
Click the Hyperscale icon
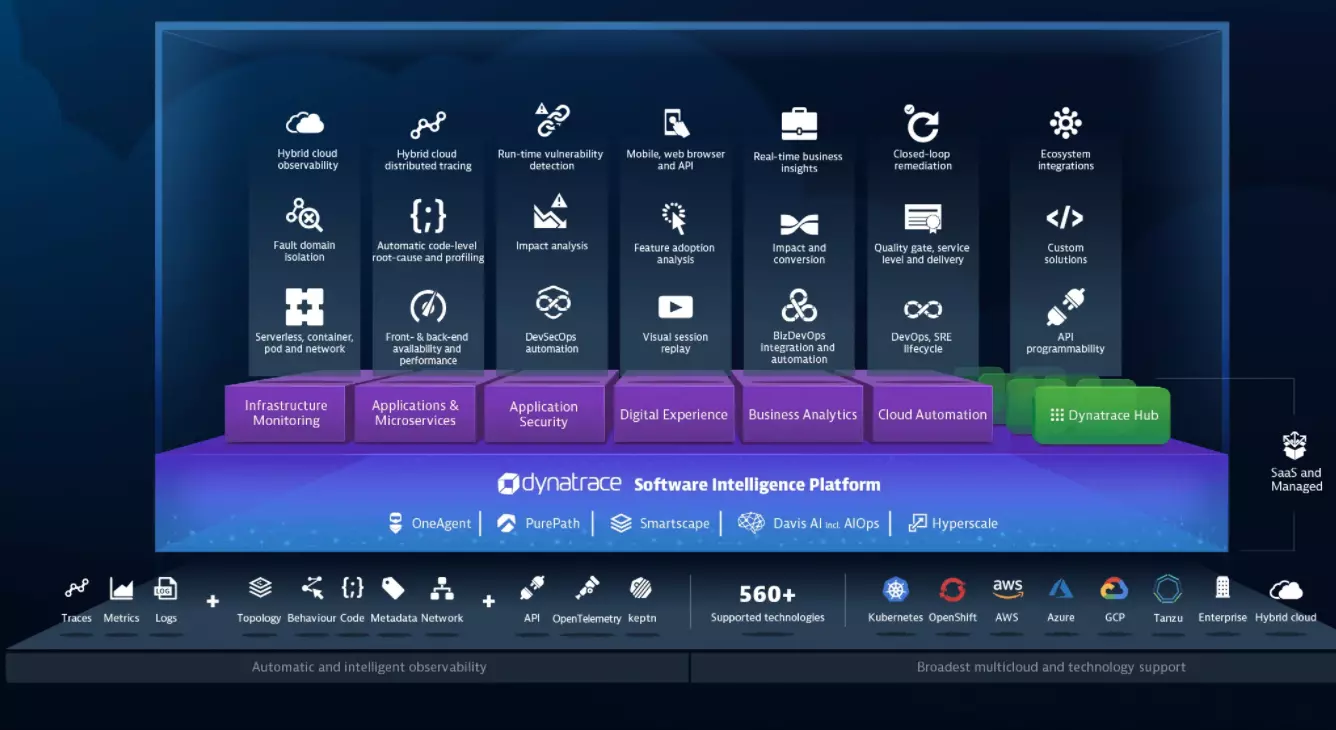click(x=917, y=523)
